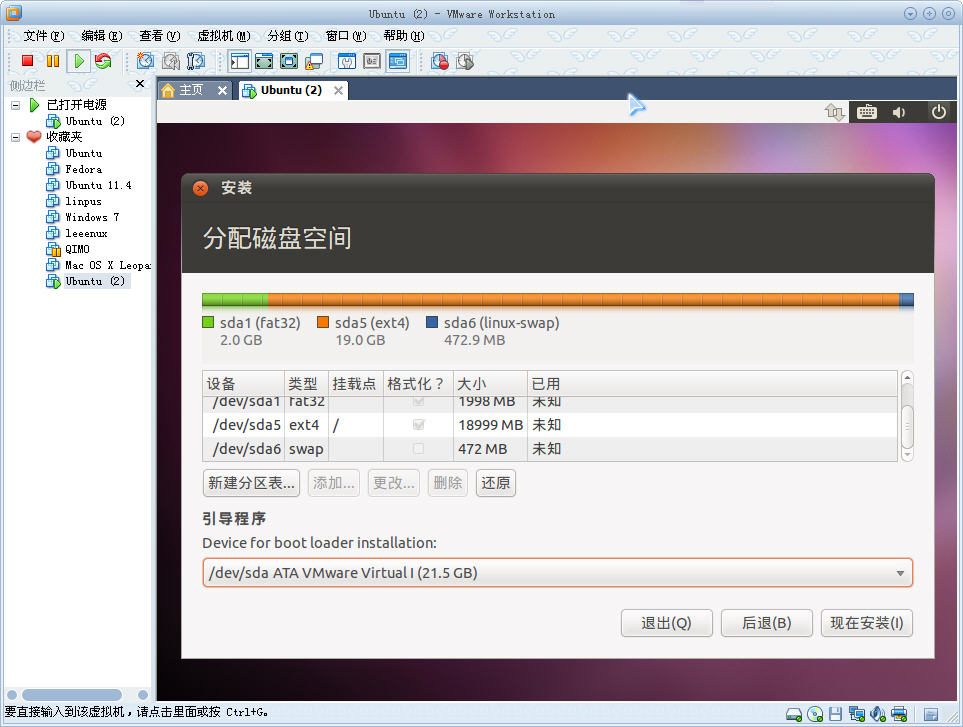Click the network arrows indicator in Ubuntu panel
963x727 pixels.
[835, 112]
